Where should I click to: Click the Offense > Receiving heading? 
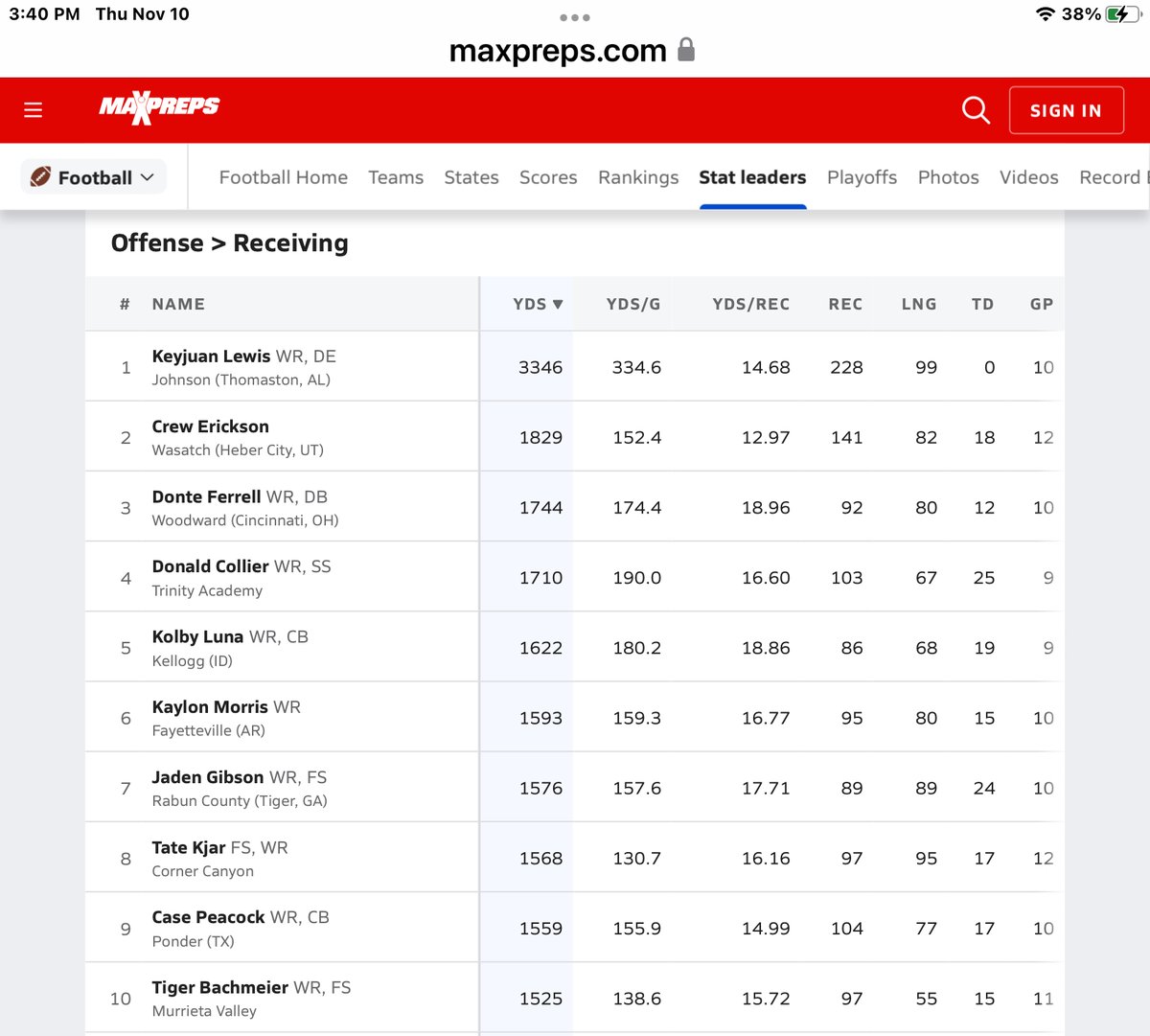pyautogui.click(x=230, y=243)
